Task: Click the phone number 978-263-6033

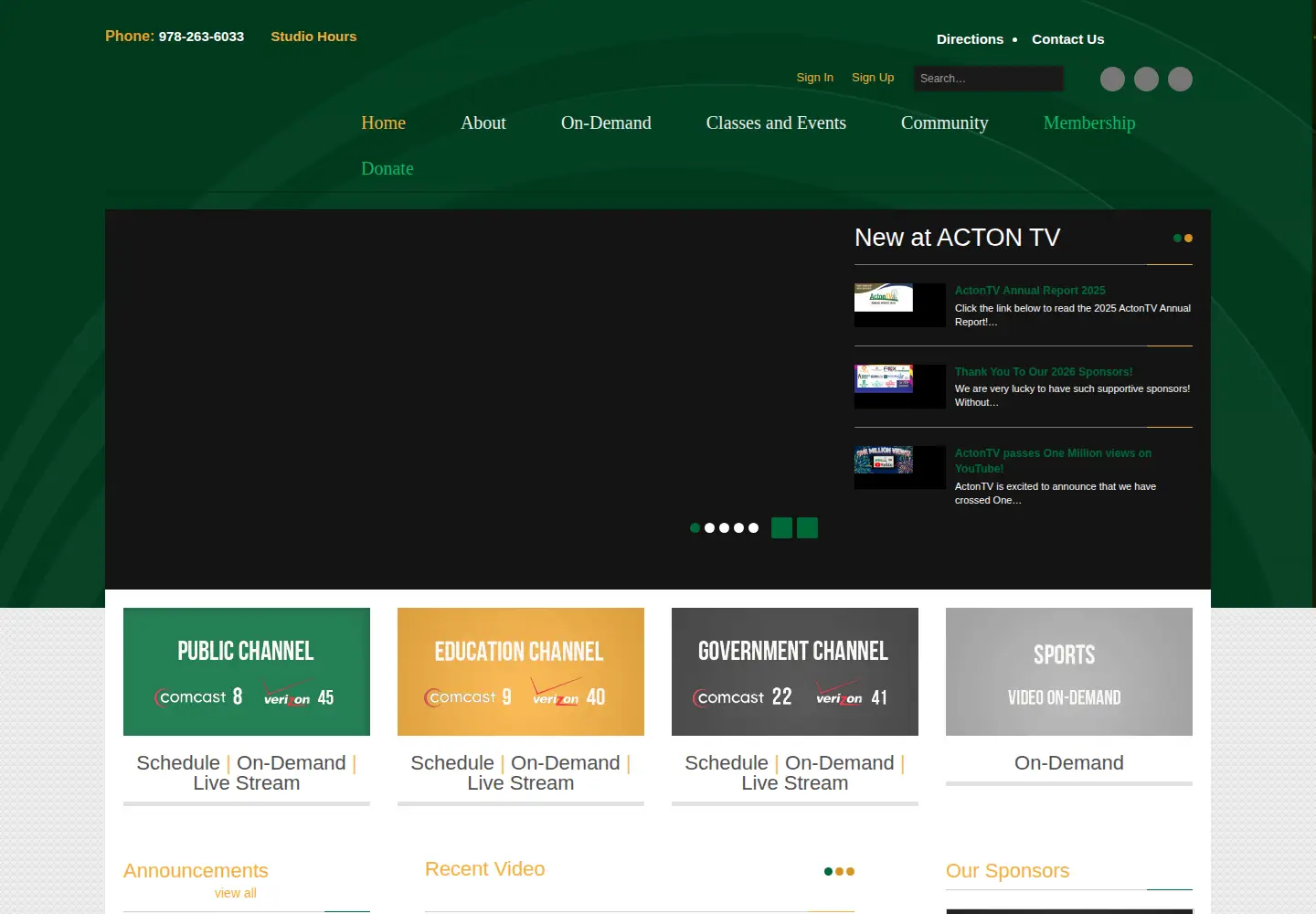Action: [201, 37]
